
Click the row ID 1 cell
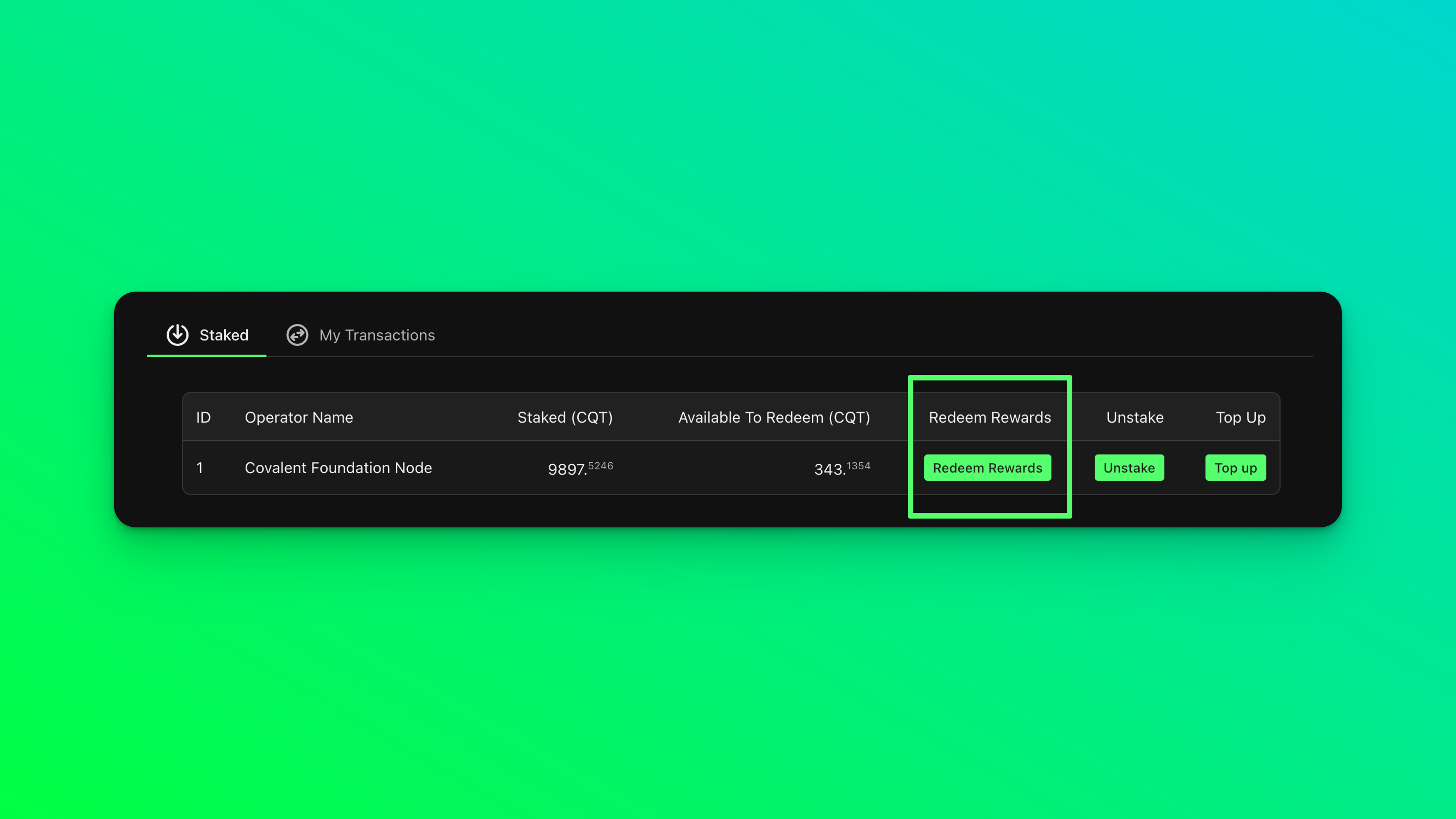click(200, 468)
